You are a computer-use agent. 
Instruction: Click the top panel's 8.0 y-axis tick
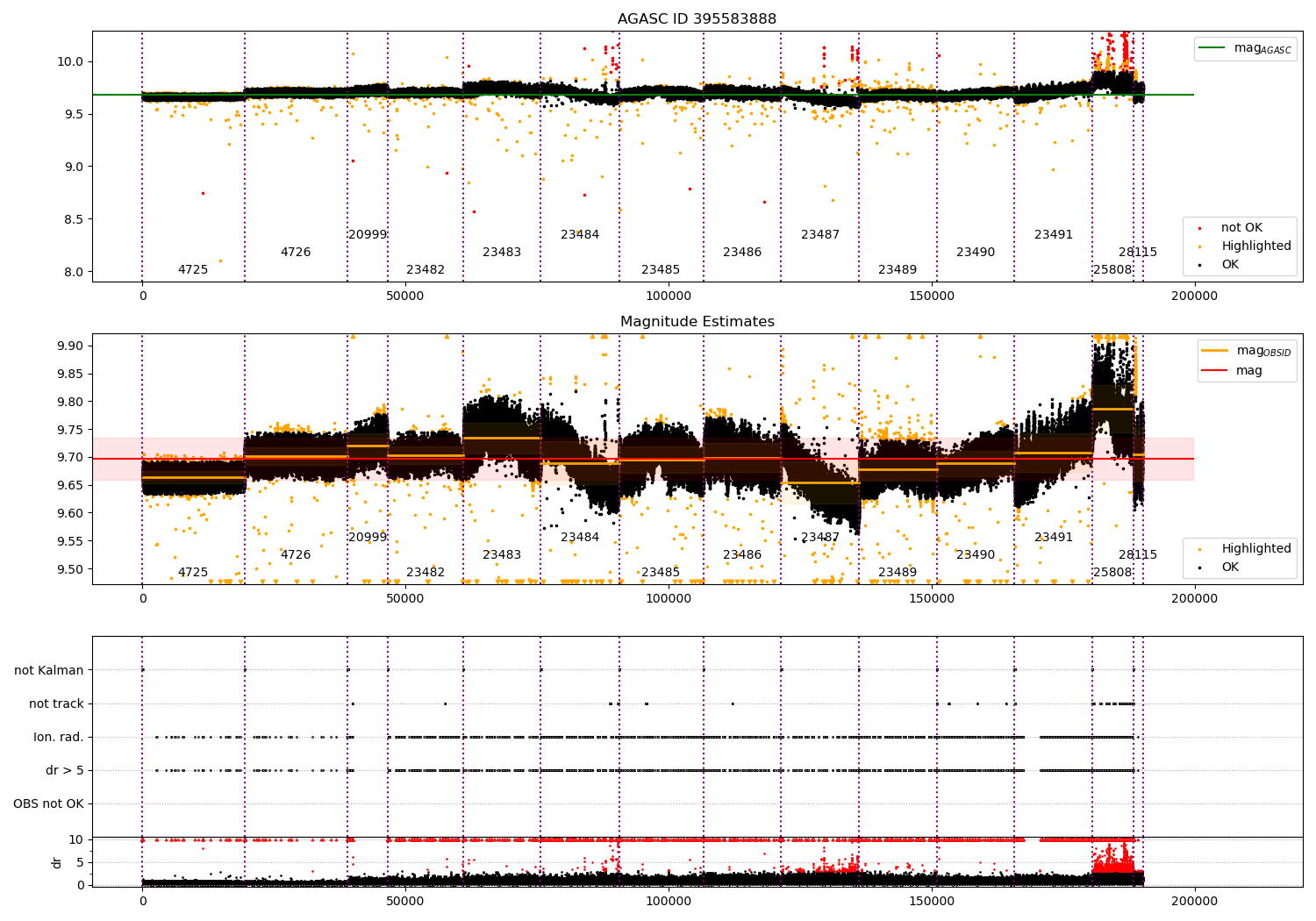pos(75,272)
